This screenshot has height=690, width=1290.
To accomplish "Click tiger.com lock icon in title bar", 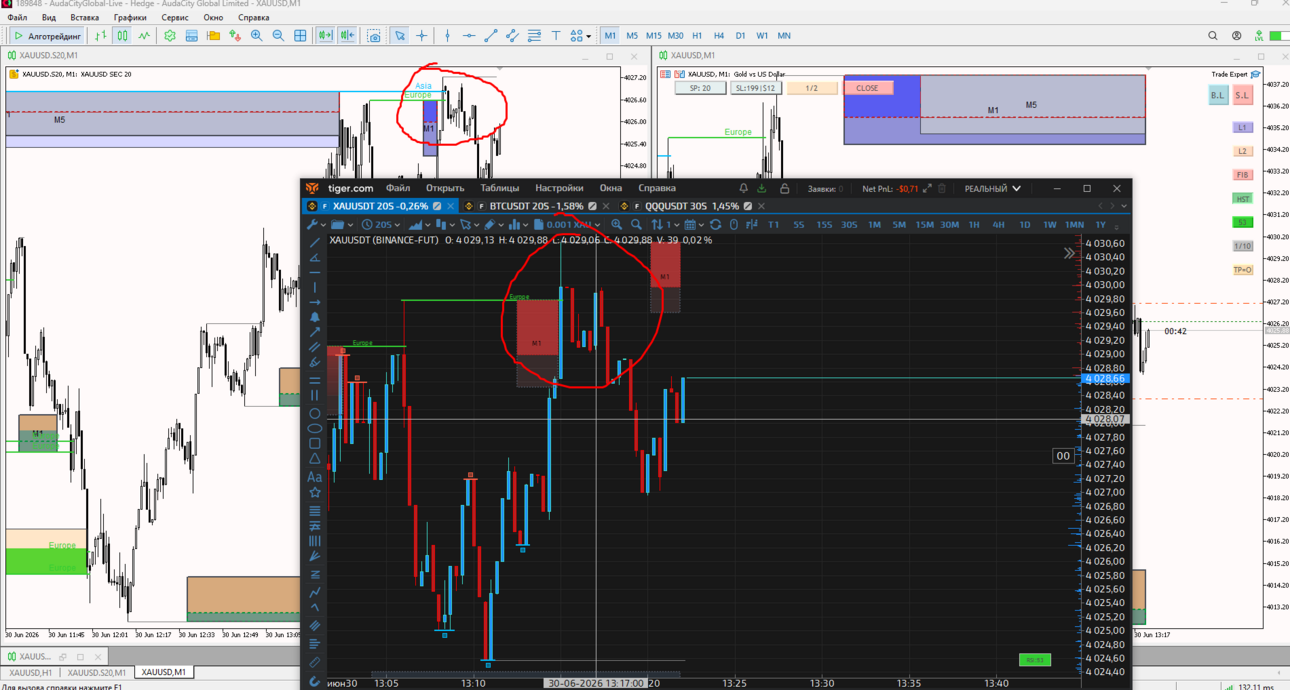I will point(784,188).
